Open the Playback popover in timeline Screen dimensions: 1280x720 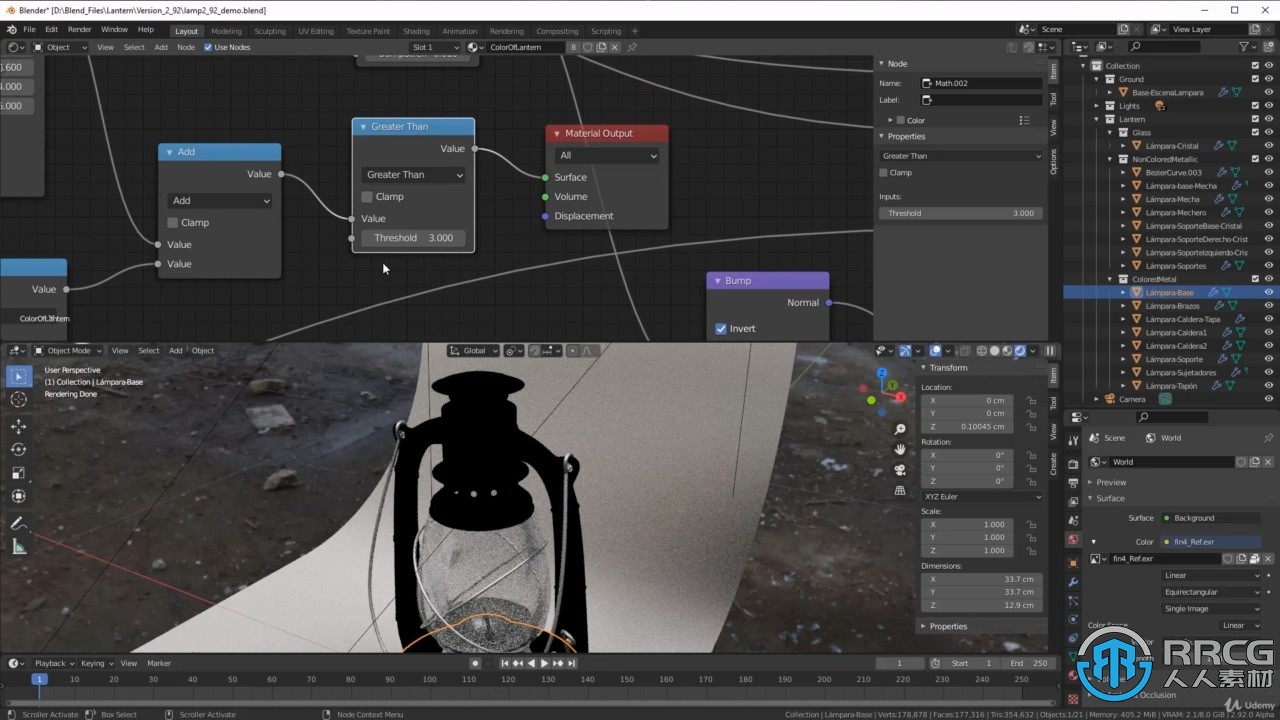[54, 663]
